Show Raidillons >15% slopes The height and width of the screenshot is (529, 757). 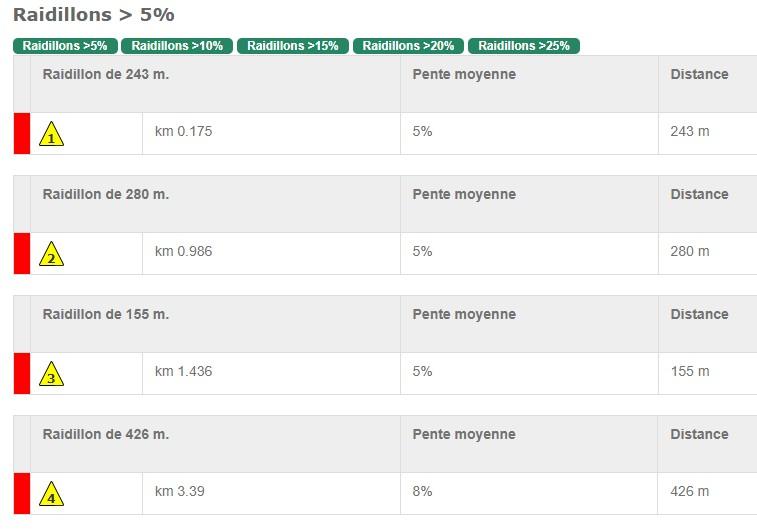293,46
